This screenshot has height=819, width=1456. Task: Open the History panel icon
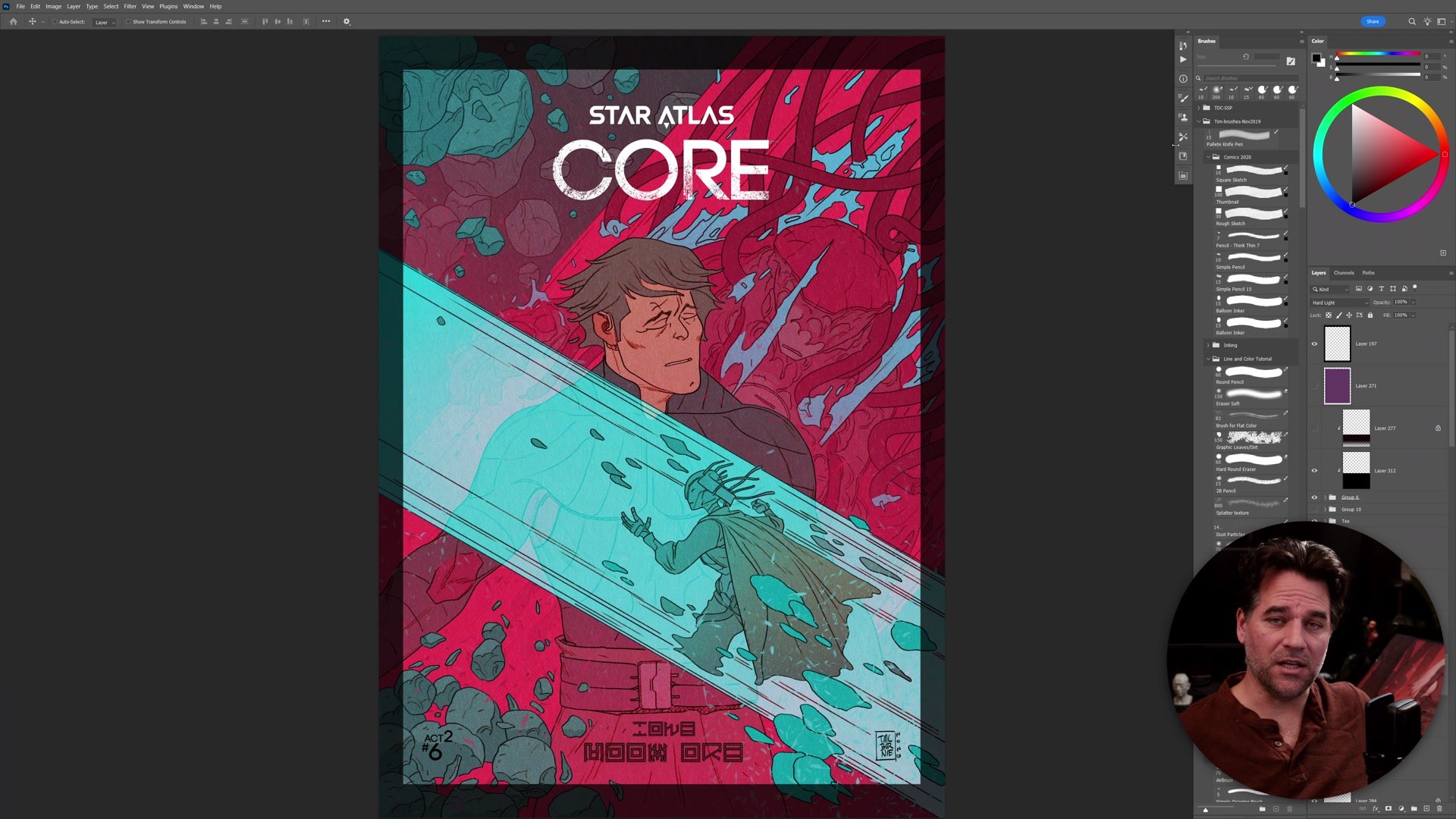1183,45
